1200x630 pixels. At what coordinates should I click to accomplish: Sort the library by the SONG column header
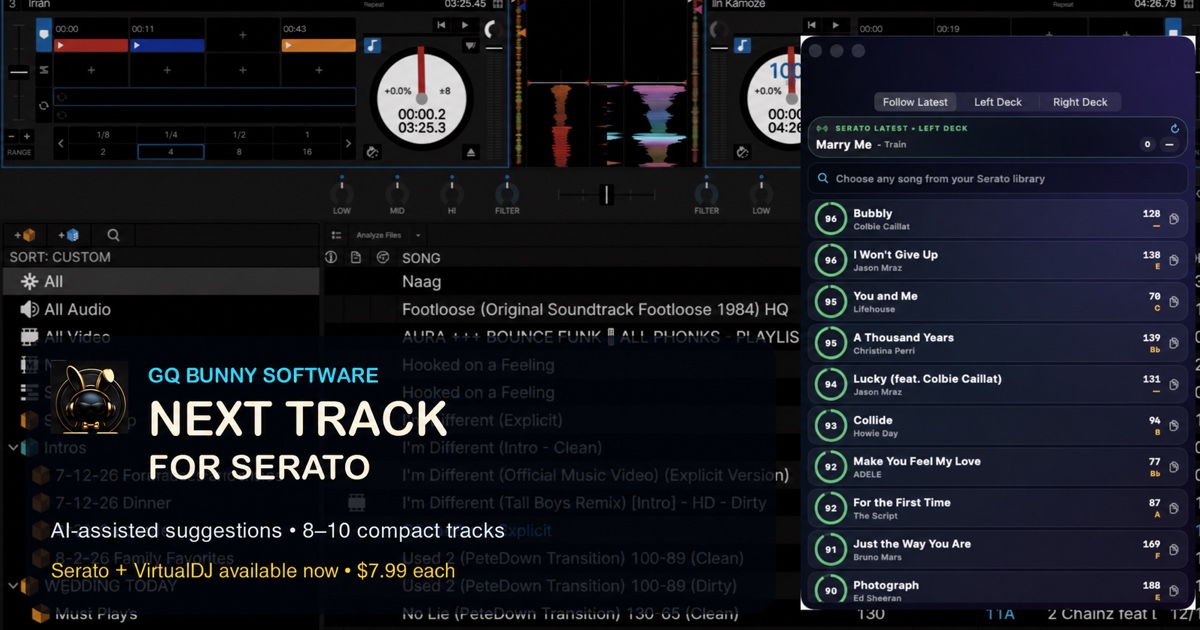click(x=421, y=258)
